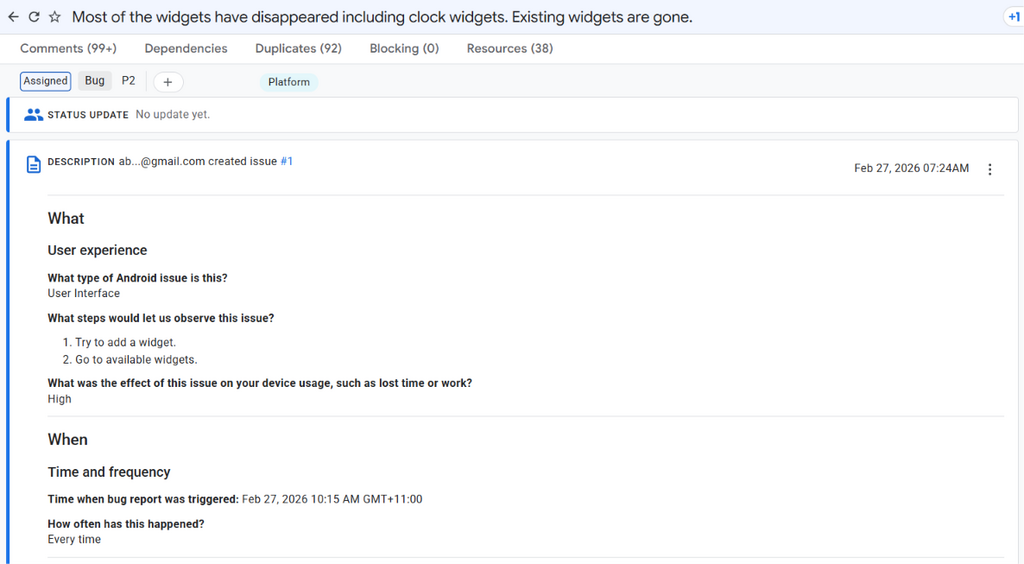Click the back arrow icon
The height and width of the screenshot is (564, 1024).
(x=13, y=17)
